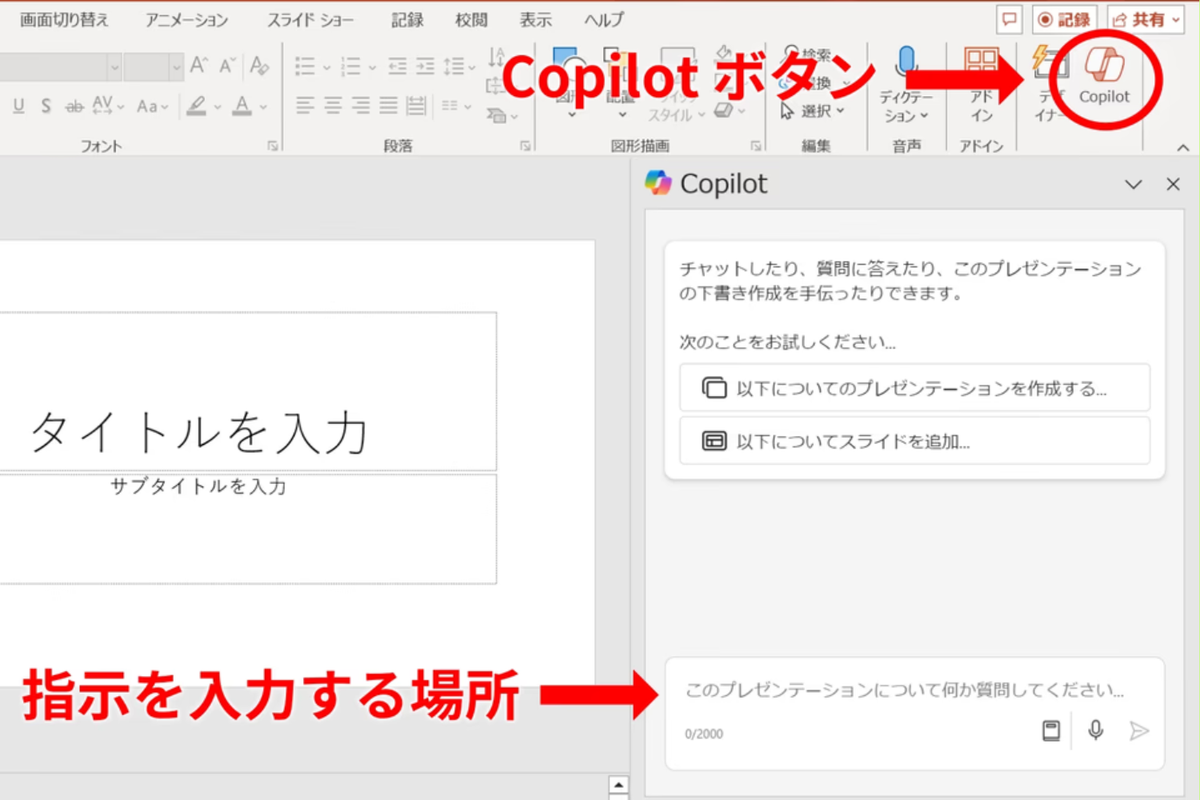Click the 記録 (Record) button
1200x800 pixels.
1064,18
